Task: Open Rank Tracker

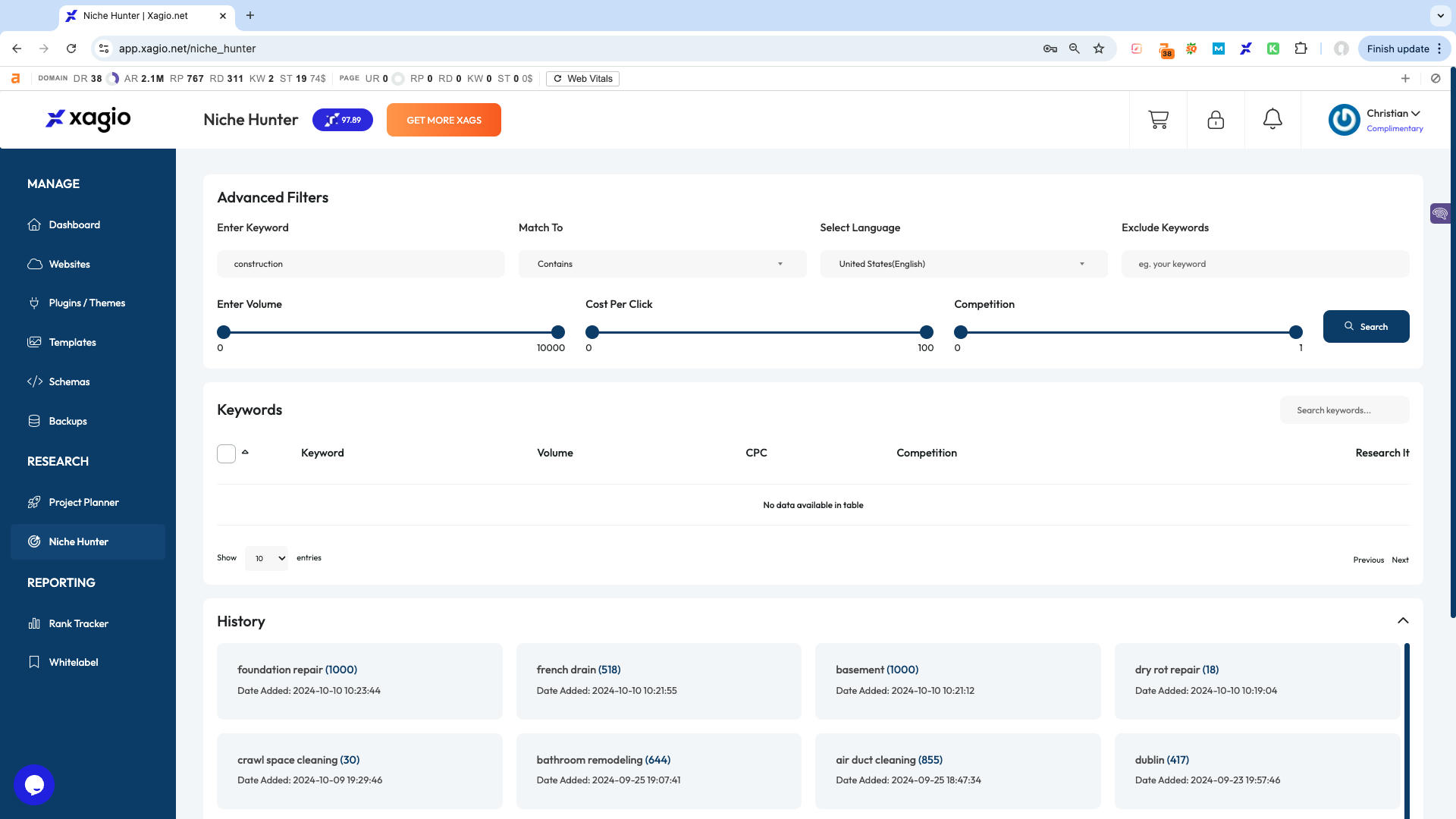Action: [78, 623]
